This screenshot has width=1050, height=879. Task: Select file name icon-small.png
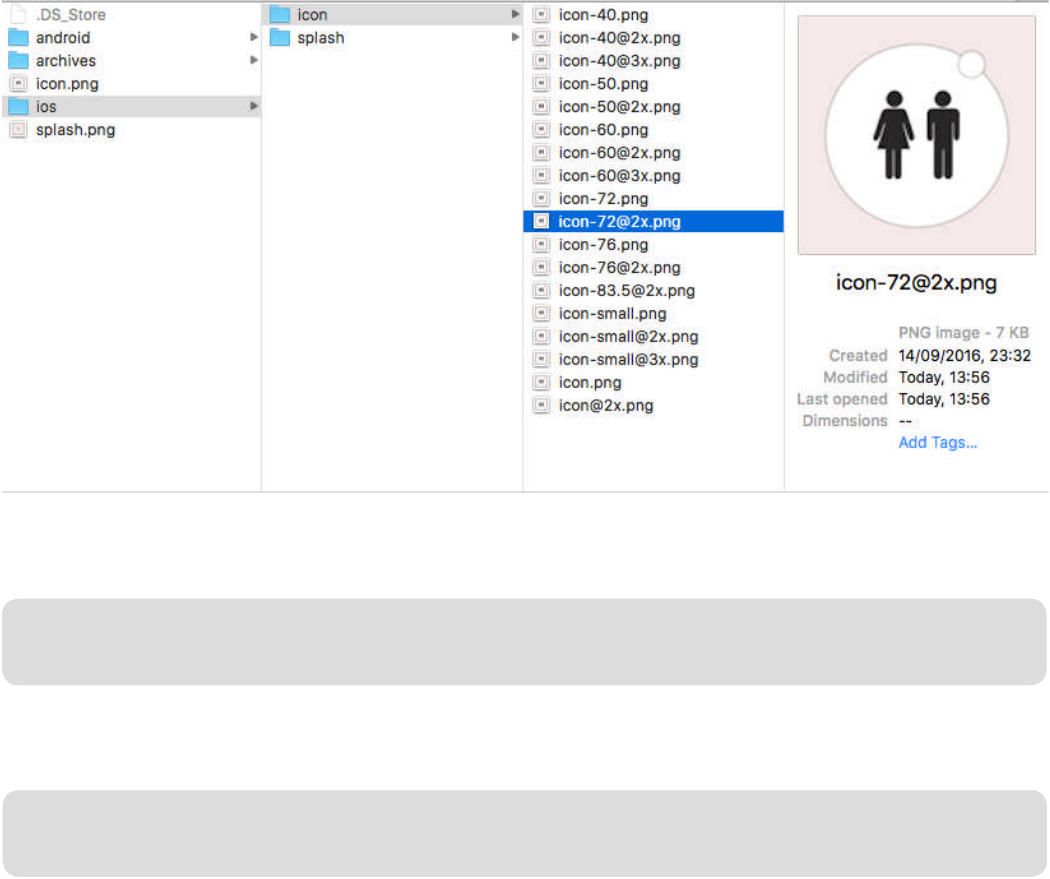coord(612,313)
